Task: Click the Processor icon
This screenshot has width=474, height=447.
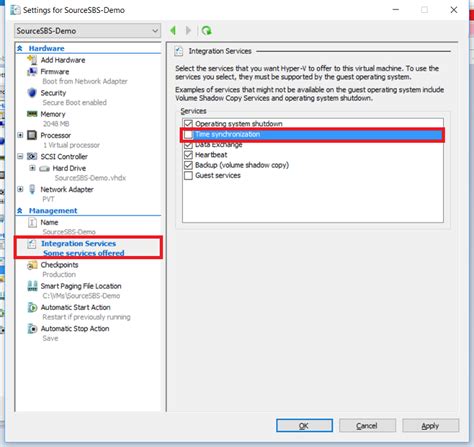Action: [x=32, y=135]
